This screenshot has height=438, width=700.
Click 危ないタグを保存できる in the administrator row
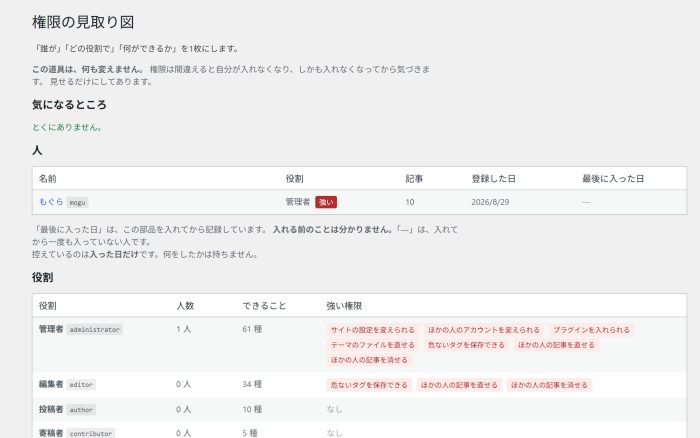click(x=466, y=345)
